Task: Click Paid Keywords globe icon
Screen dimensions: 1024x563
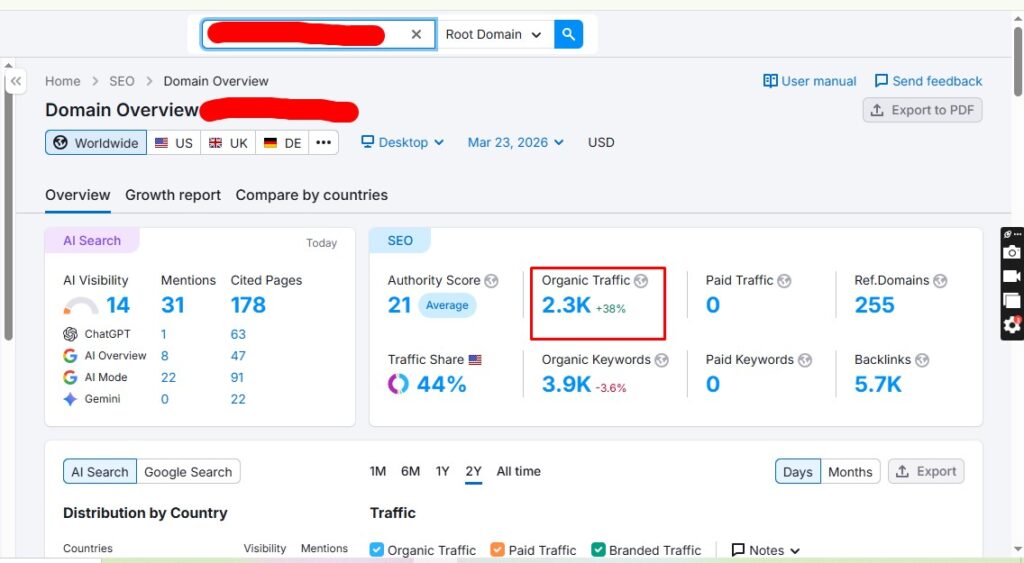Action: coord(805,360)
